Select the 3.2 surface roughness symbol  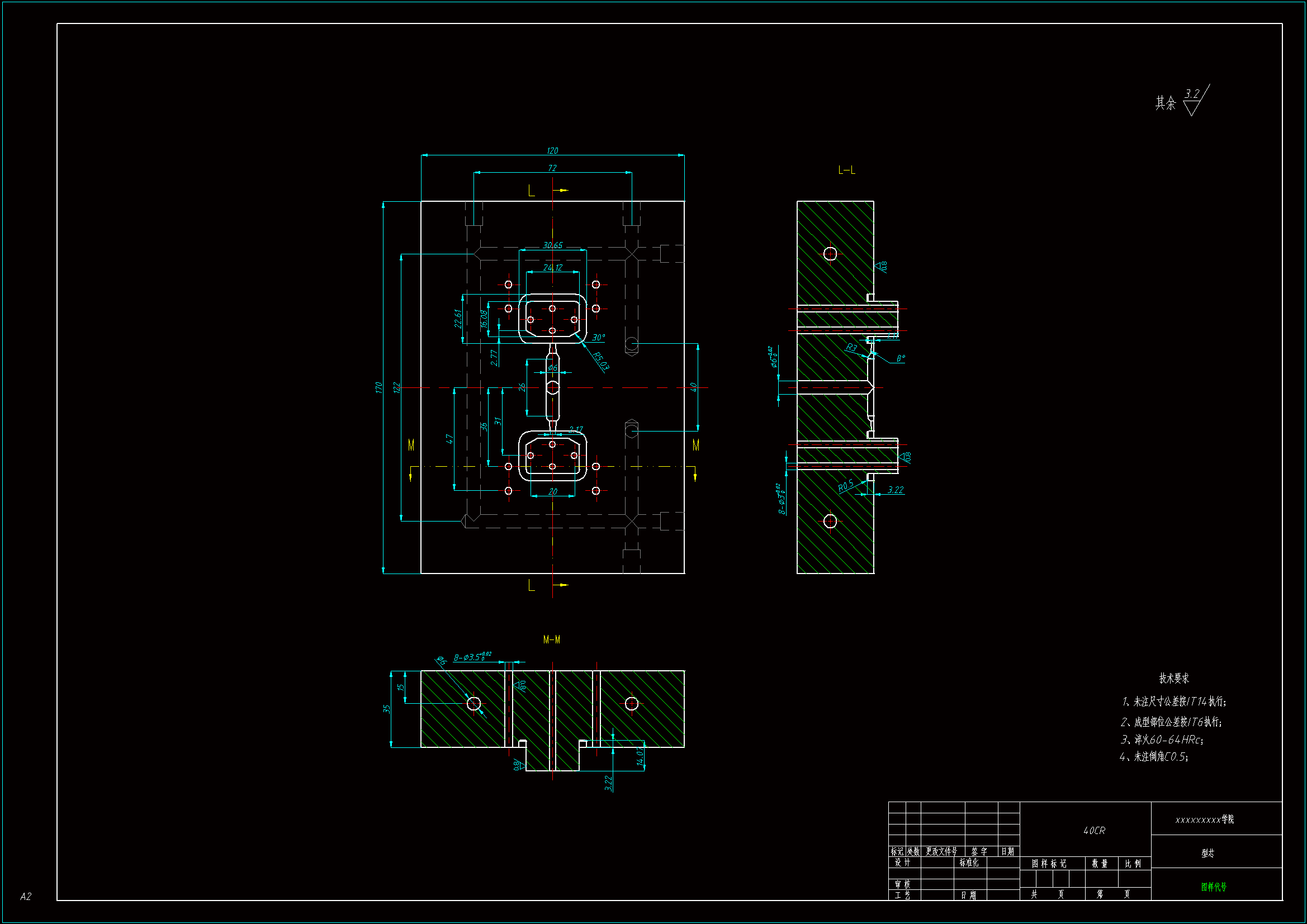pyautogui.click(x=1192, y=94)
